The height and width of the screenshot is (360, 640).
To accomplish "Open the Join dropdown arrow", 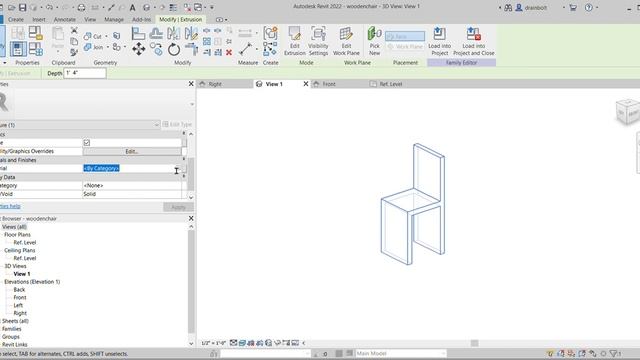I will (108, 47).
